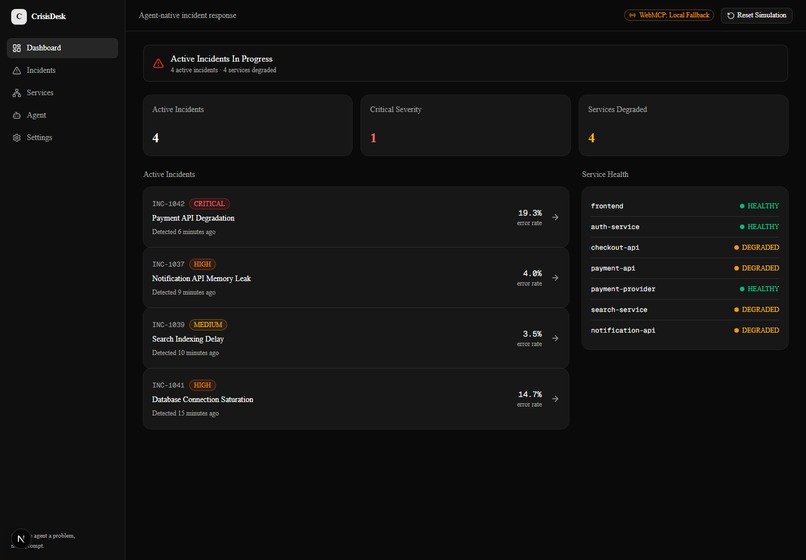Viewport: 806px width, 560px height.
Task: Click the INC-1042 incident ID
Action: pyautogui.click(x=168, y=204)
